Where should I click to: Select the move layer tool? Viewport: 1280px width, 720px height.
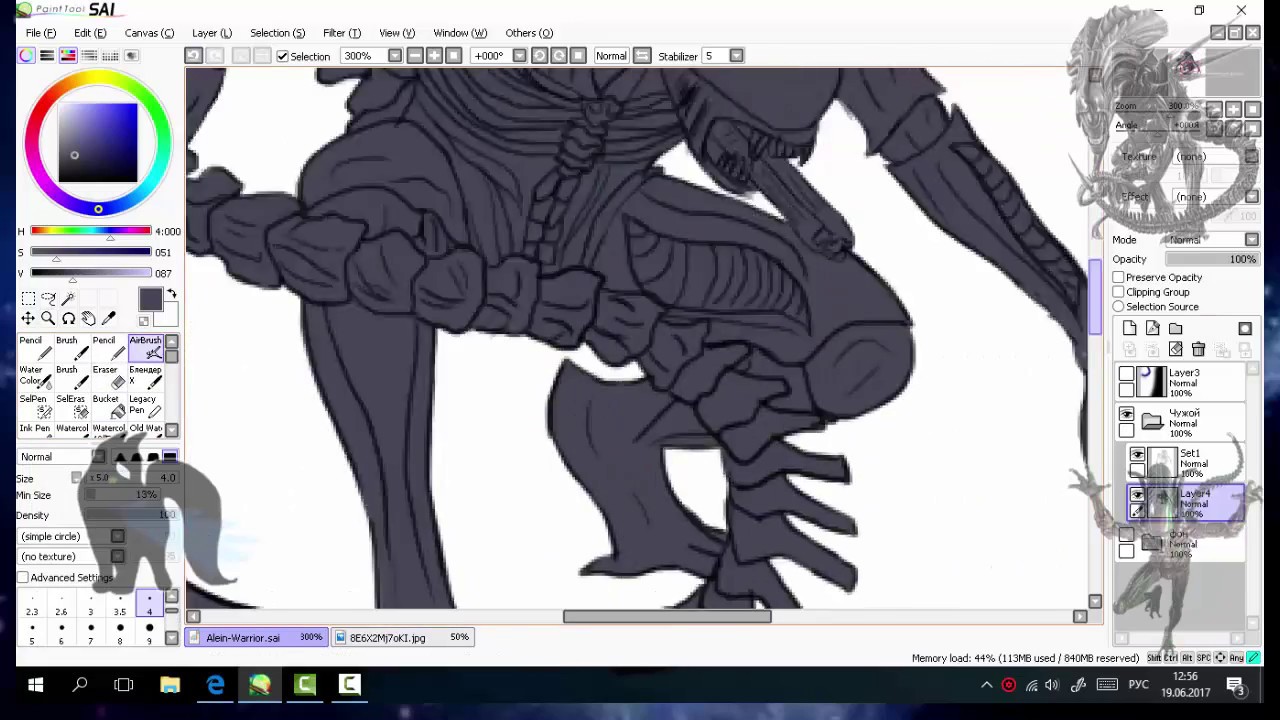[x=28, y=318]
